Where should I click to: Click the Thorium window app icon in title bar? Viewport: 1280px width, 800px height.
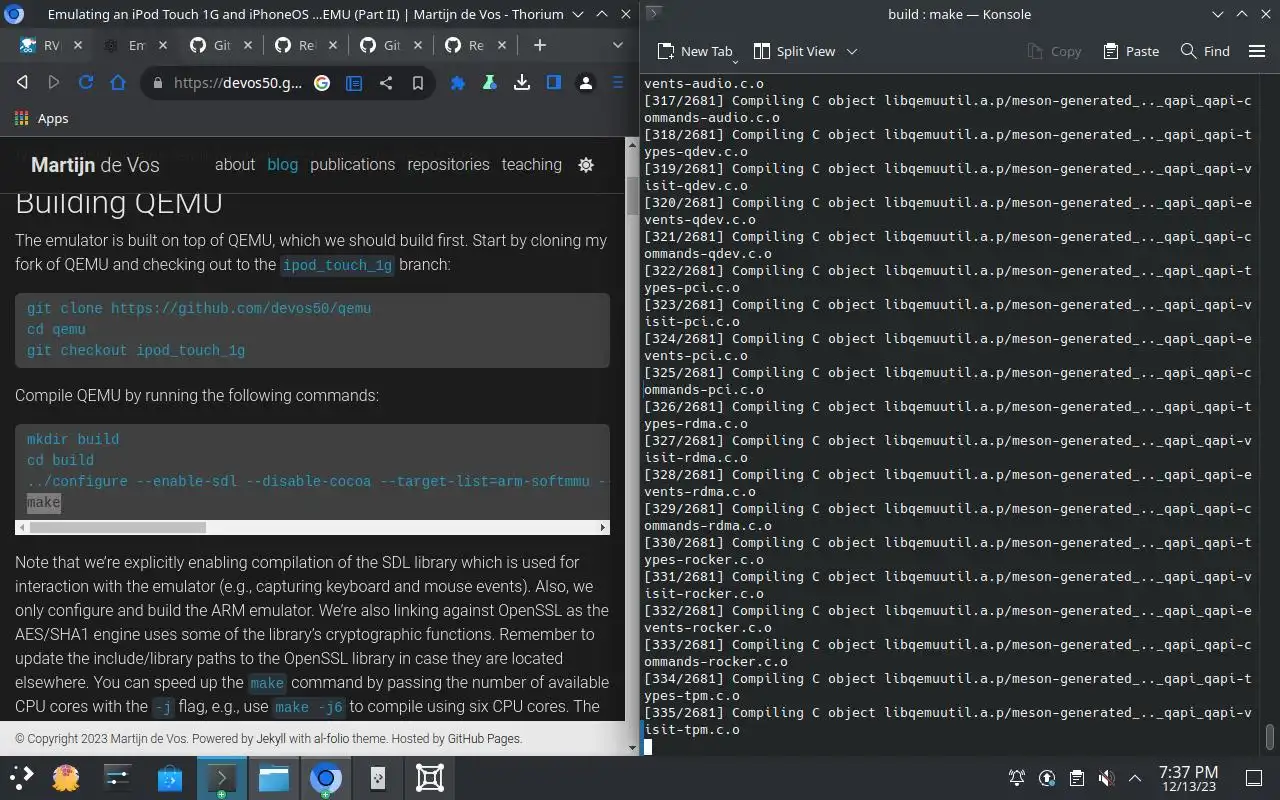point(16,15)
